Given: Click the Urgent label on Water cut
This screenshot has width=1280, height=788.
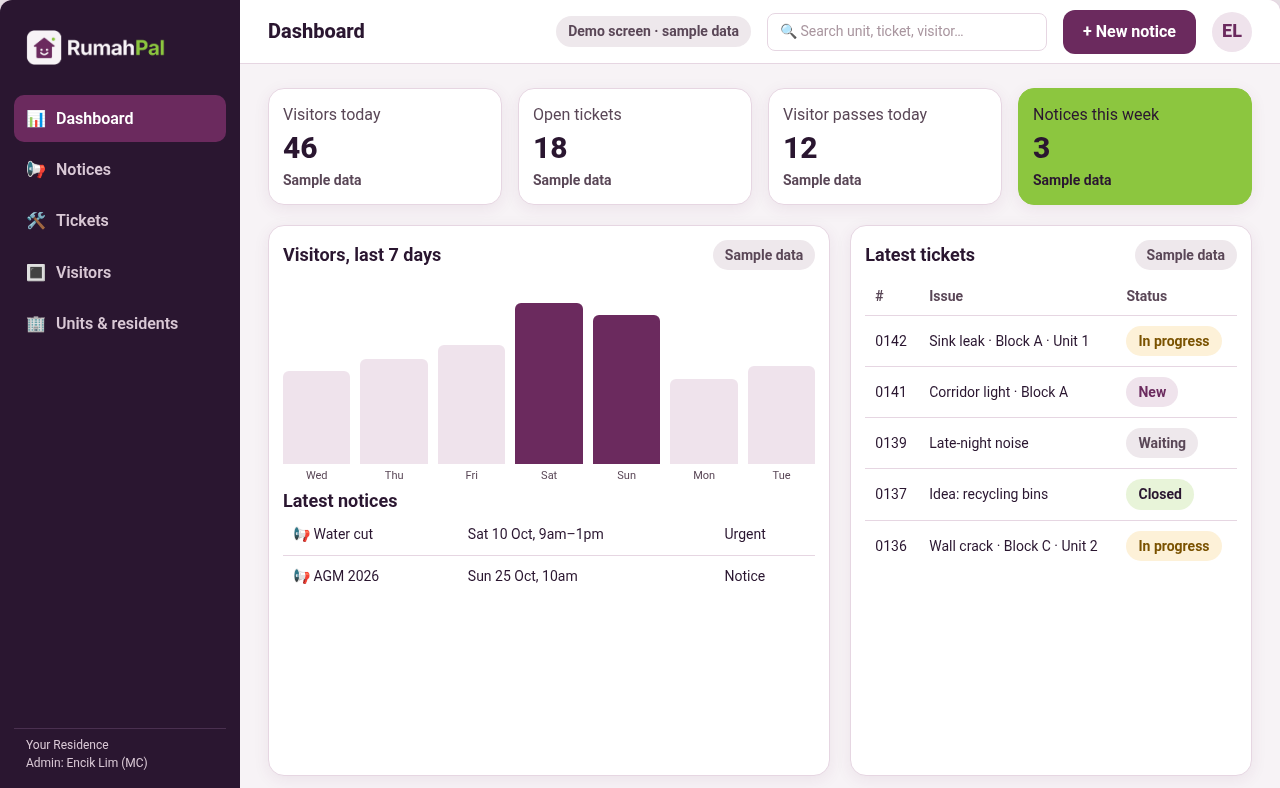Looking at the screenshot, I should 745,534.
